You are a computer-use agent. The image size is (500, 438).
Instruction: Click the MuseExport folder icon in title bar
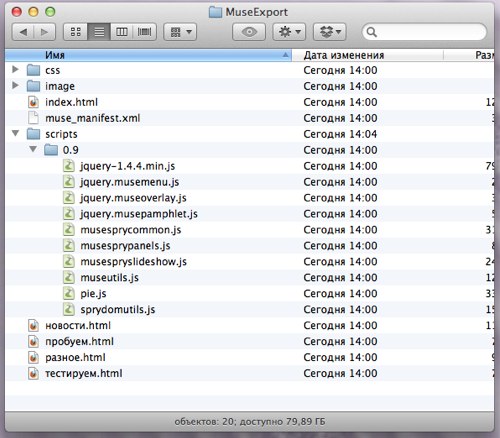click(x=215, y=12)
